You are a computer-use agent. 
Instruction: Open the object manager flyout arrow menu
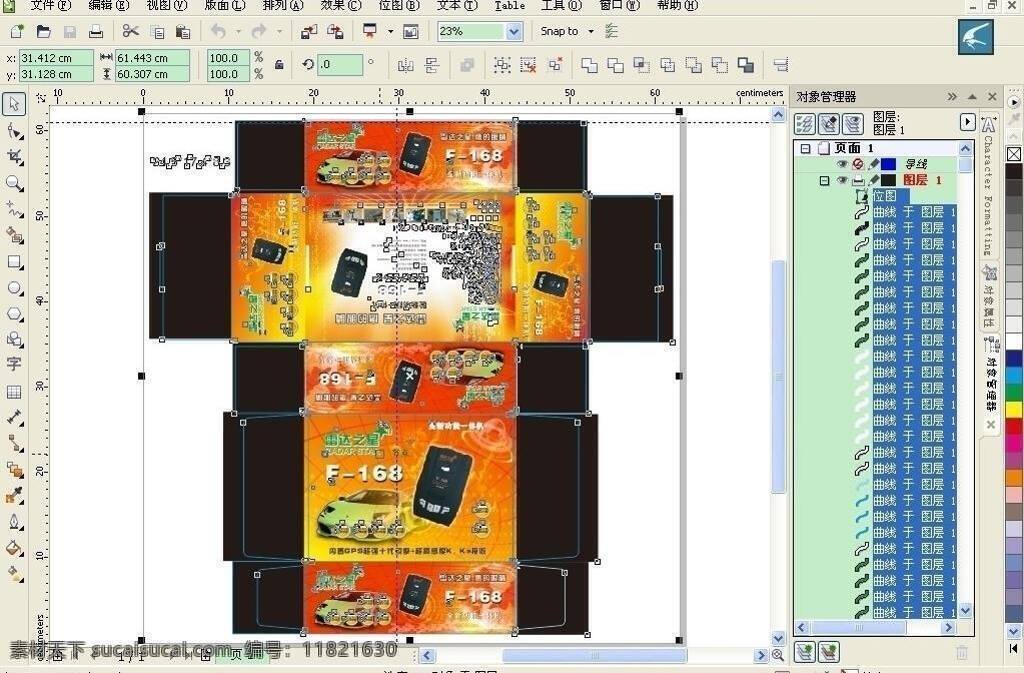coord(967,122)
